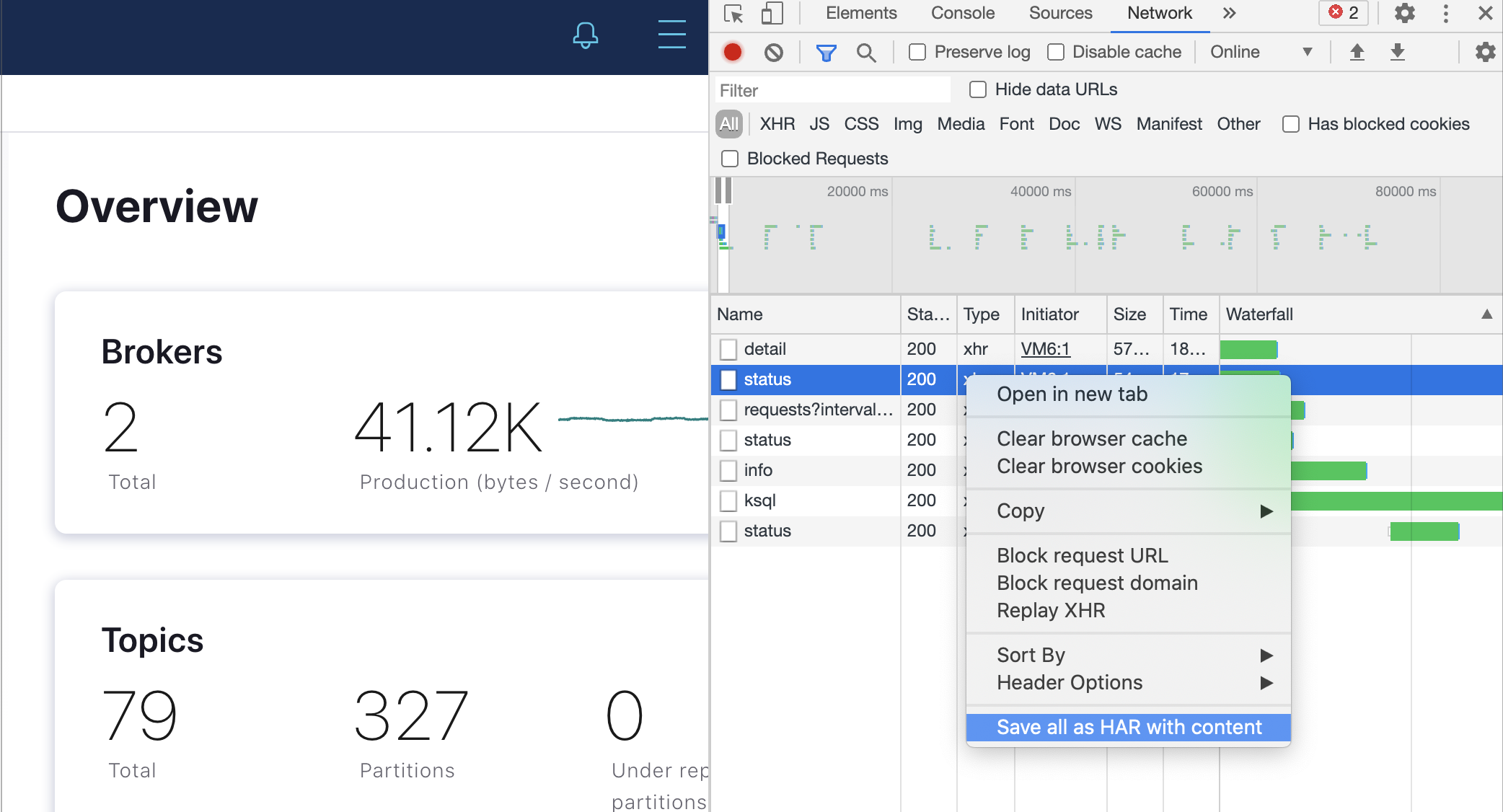The height and width of the screenshot is (812, 1503).
Task: Clear the network log
Action: point(774,52)
